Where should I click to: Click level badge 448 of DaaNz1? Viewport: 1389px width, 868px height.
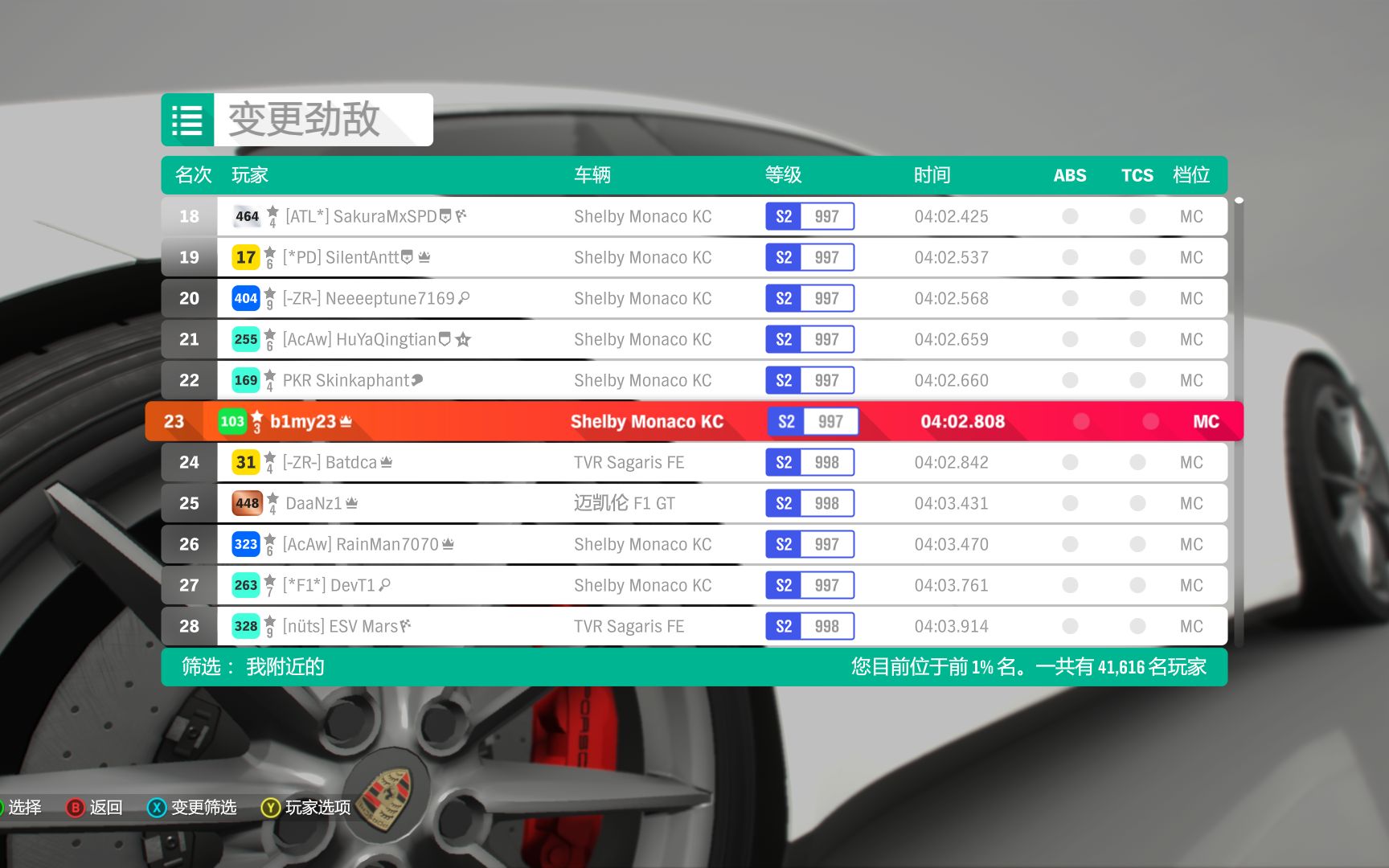pos(247,503)
